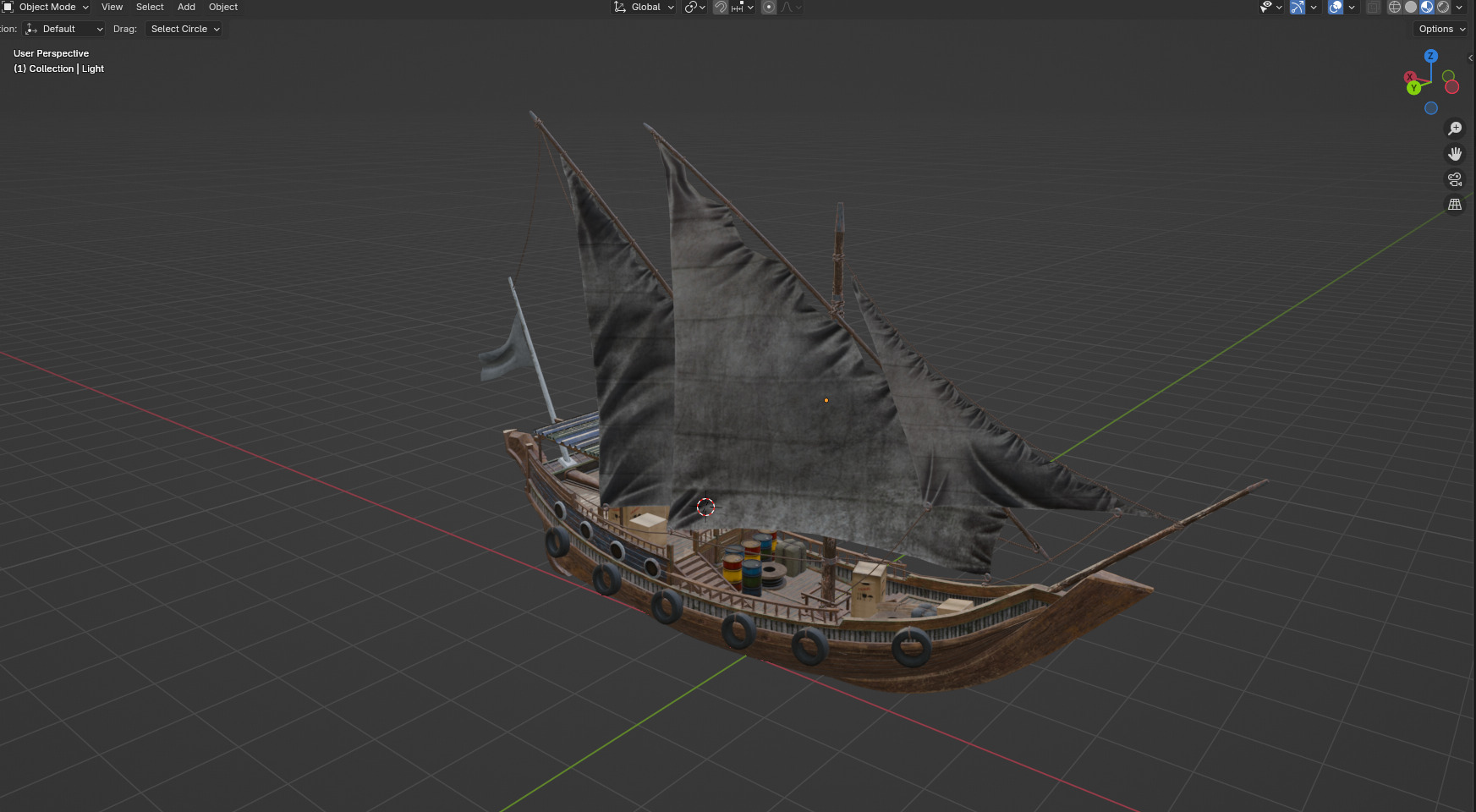
Task: Open the Select Circle drag dropdown
Action: click(x=184, y=29)
